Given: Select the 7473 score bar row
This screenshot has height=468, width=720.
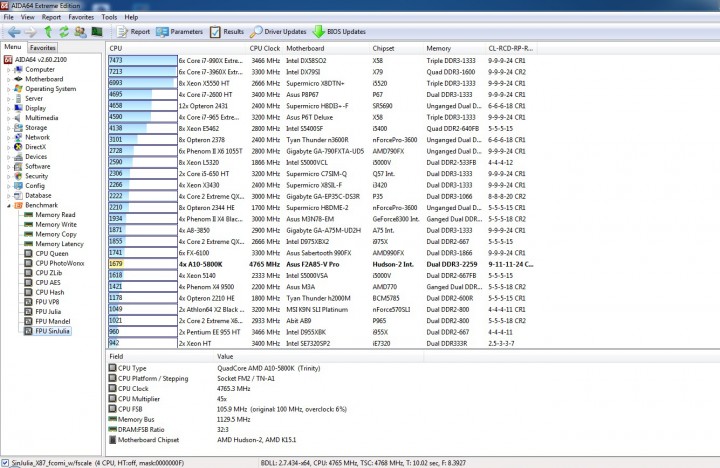Looking at the screenshot, I should click(x=143, y=61).
